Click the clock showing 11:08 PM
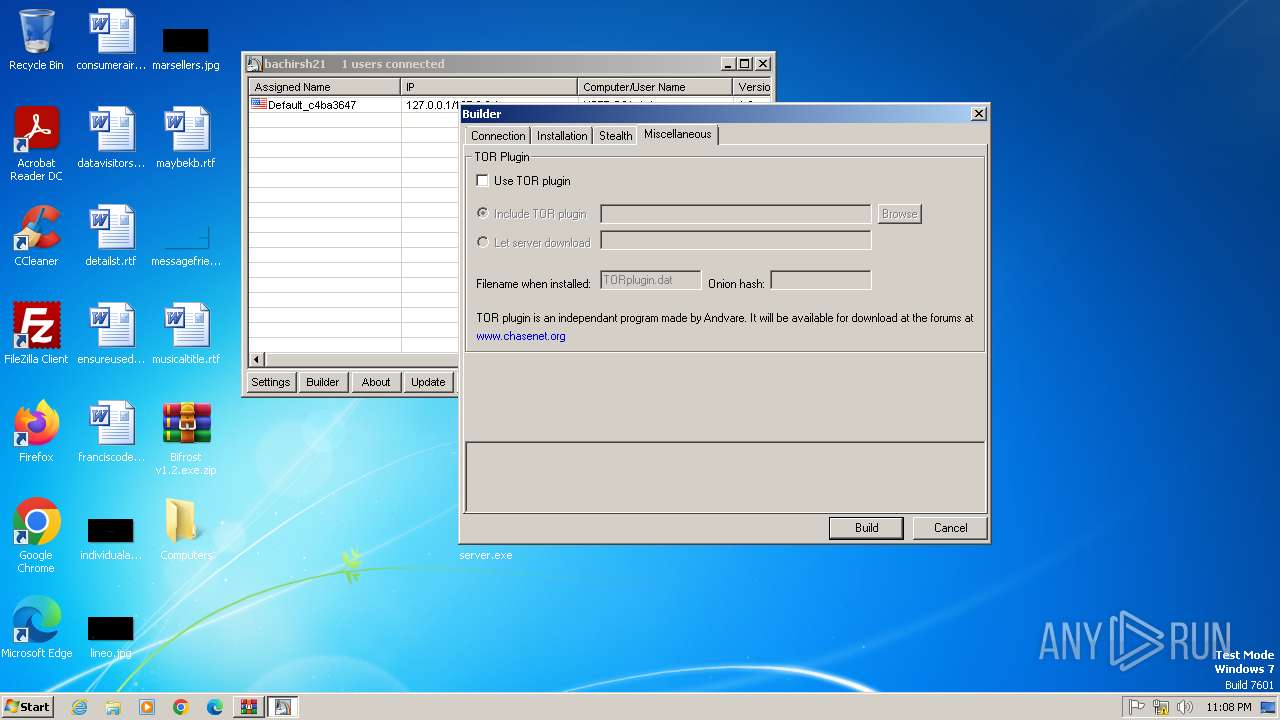 click(1229, 707)
